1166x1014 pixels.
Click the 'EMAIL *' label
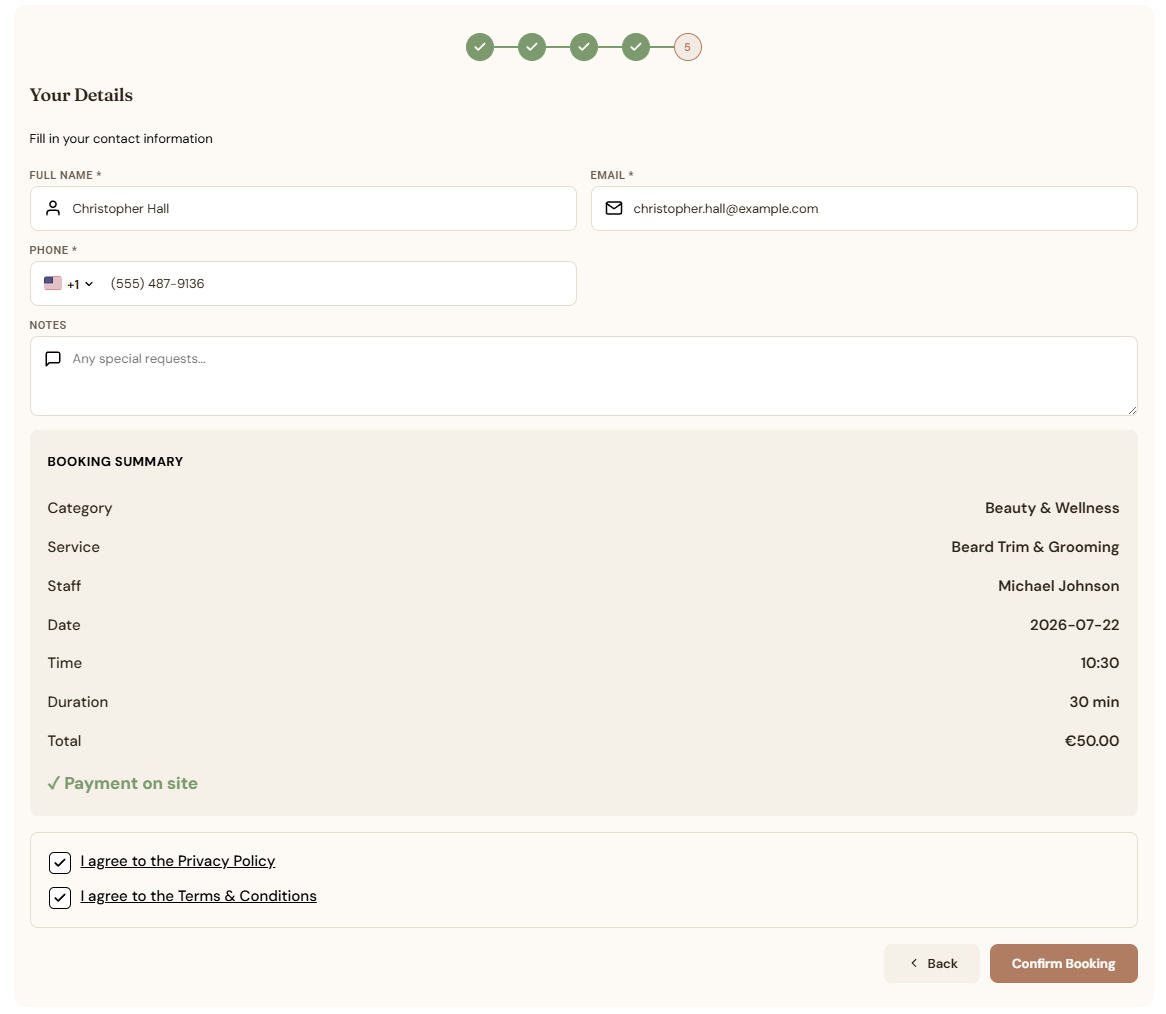click(x=612, y=175)
